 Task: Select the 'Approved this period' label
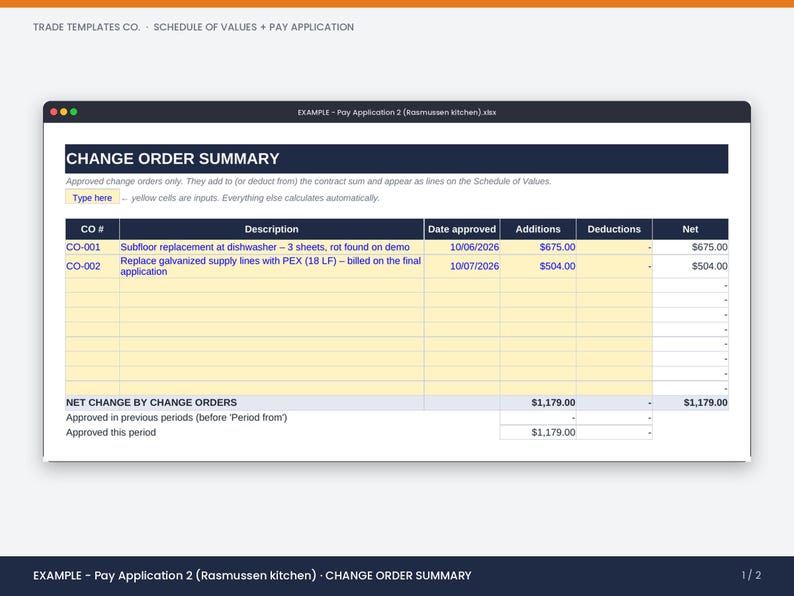click(x=111, y=432)
